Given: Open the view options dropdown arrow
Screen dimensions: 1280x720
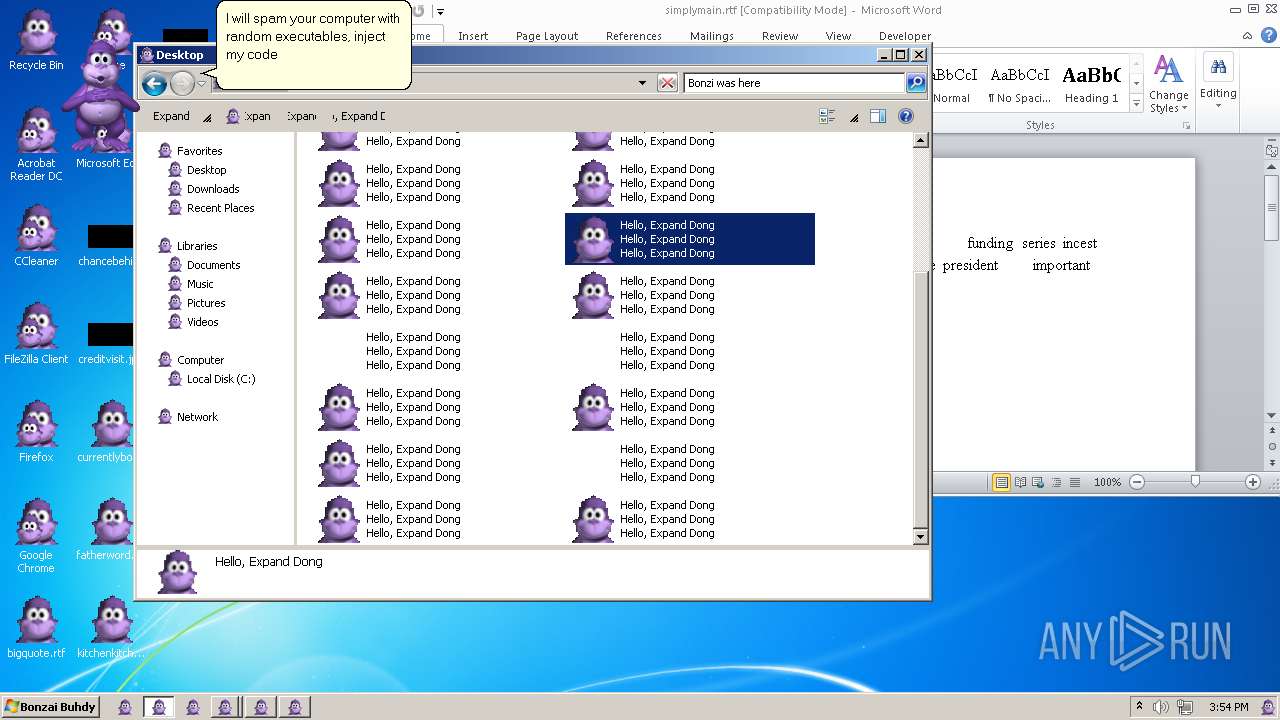Looking at the screenshot, I should (x=854, y=117).
